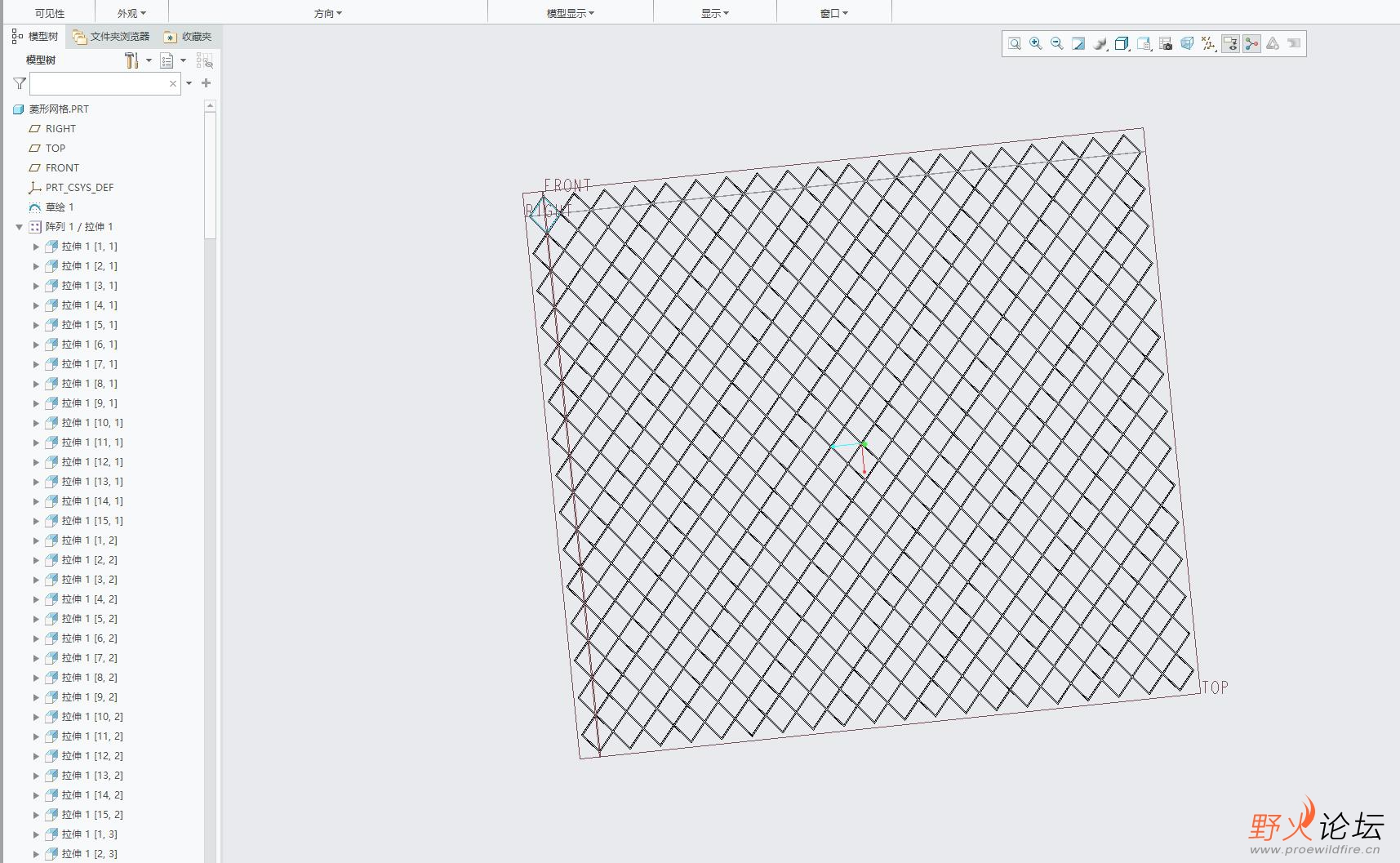Open the 外观 dropdown group
This screenshot has height=863, width=1400.
(131, 13)
